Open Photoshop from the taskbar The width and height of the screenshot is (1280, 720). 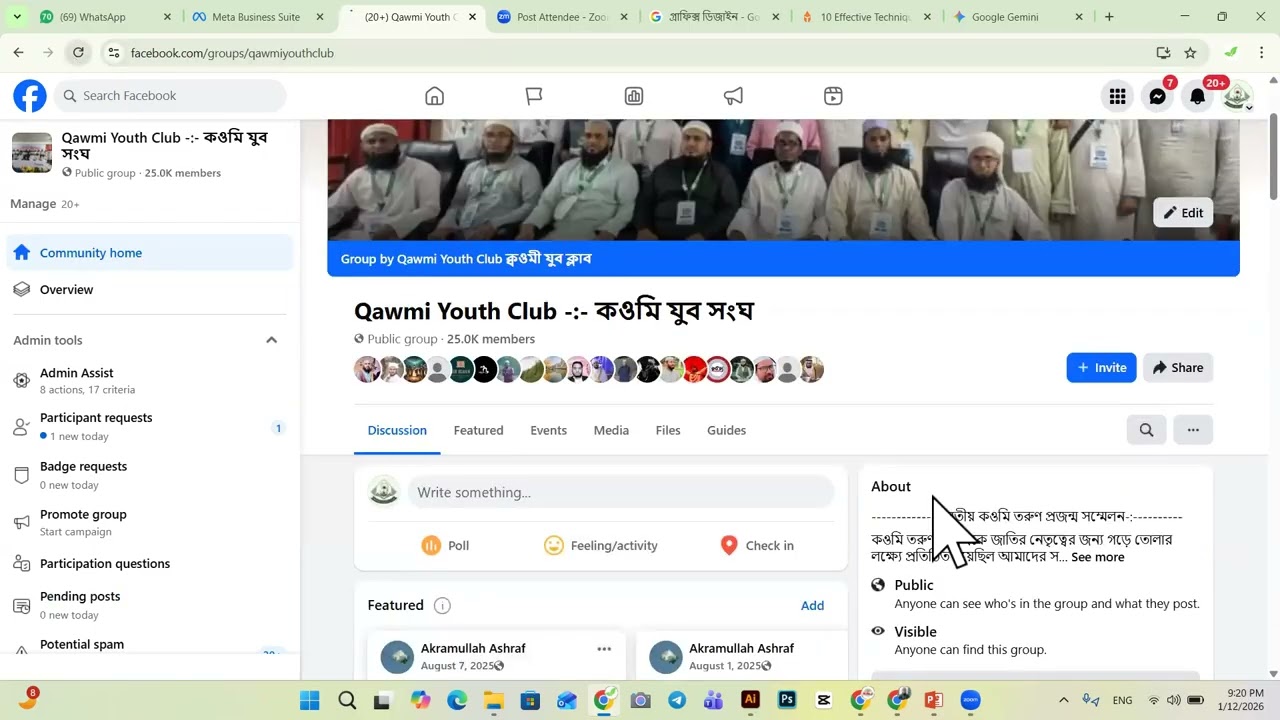[787, 700]
